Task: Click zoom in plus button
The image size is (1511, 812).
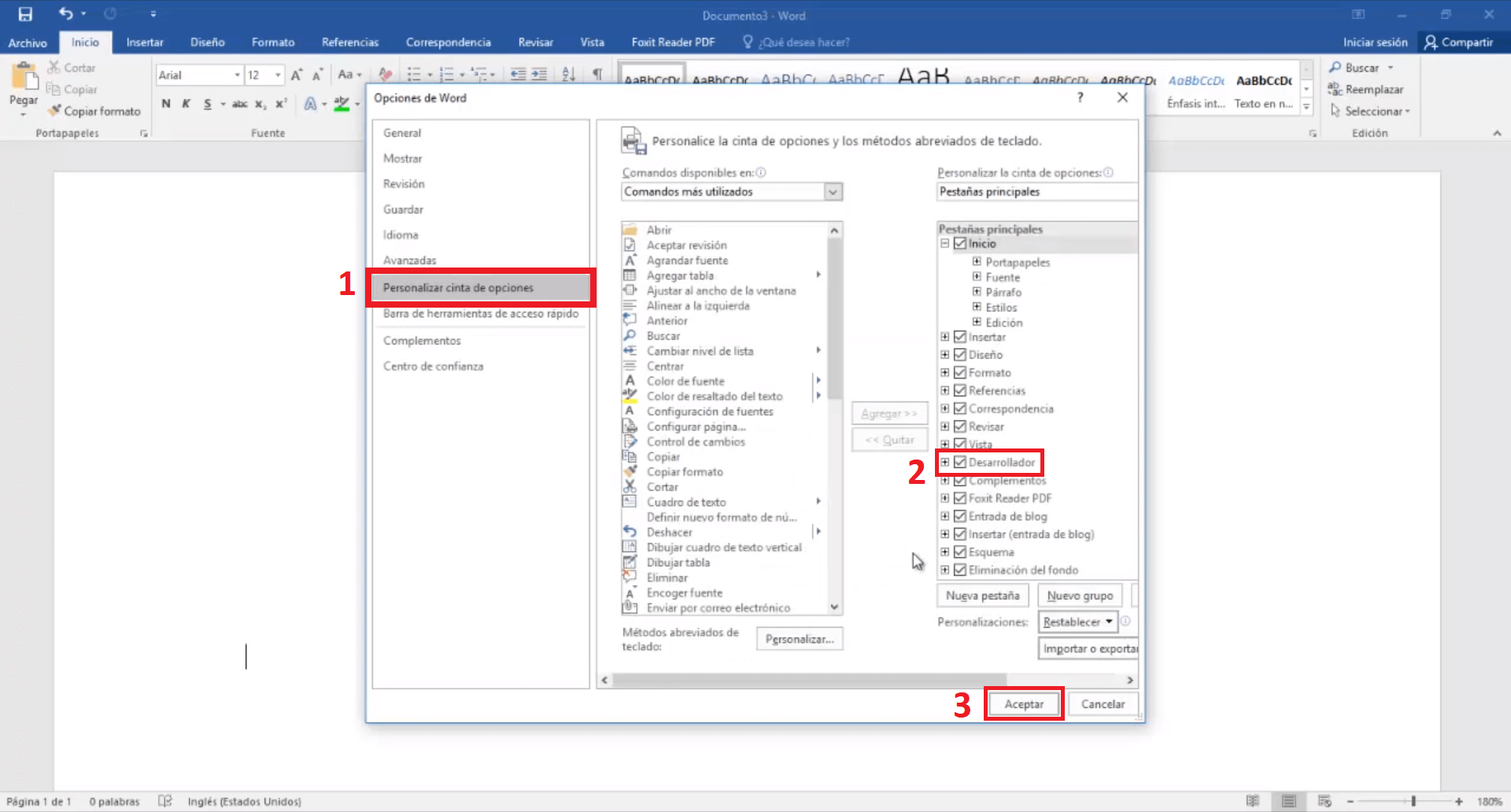Action: tap(1458, 801)
